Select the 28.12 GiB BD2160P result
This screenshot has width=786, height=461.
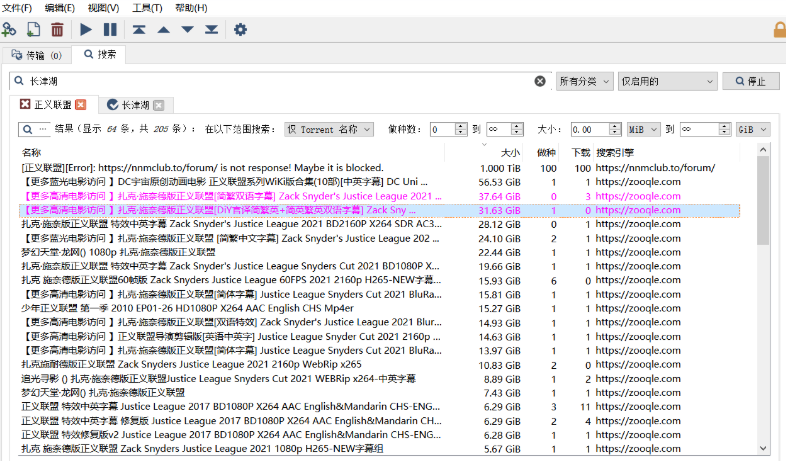379,224
